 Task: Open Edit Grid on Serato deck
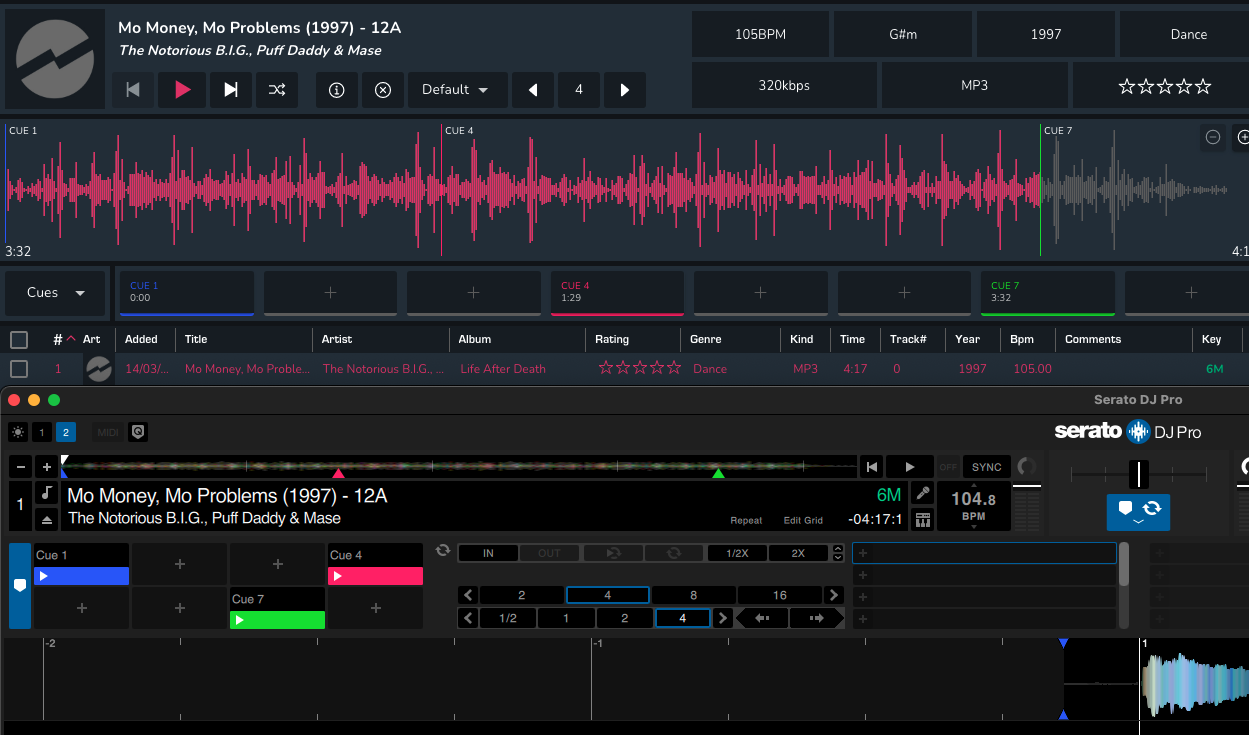click(803, 520)
